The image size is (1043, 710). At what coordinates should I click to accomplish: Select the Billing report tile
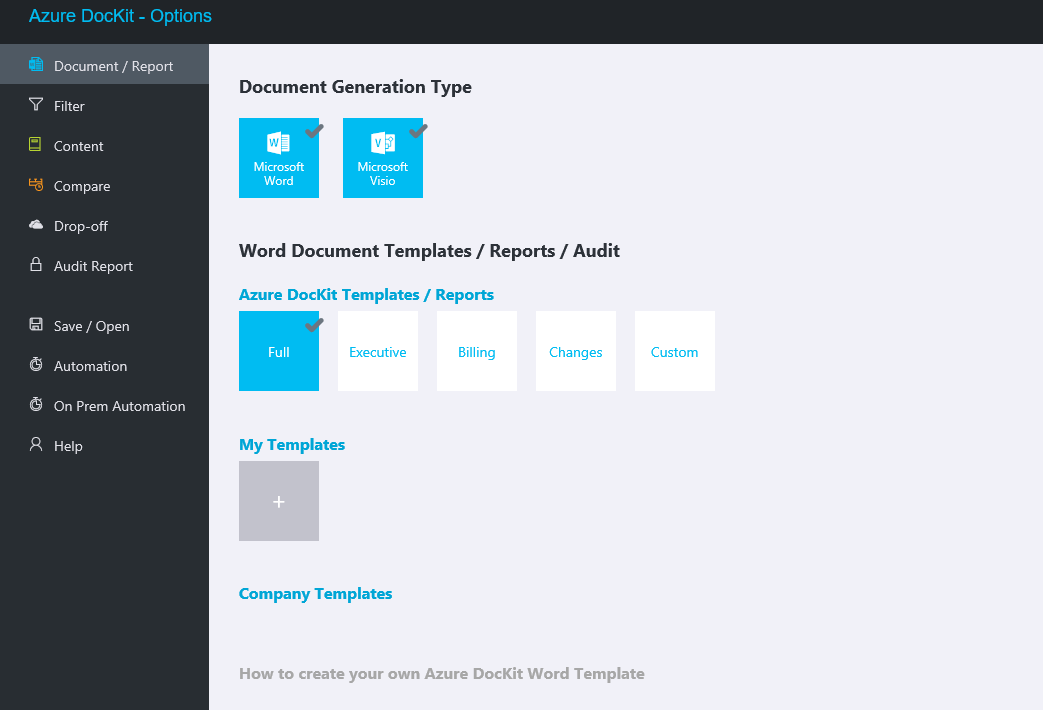477,351
